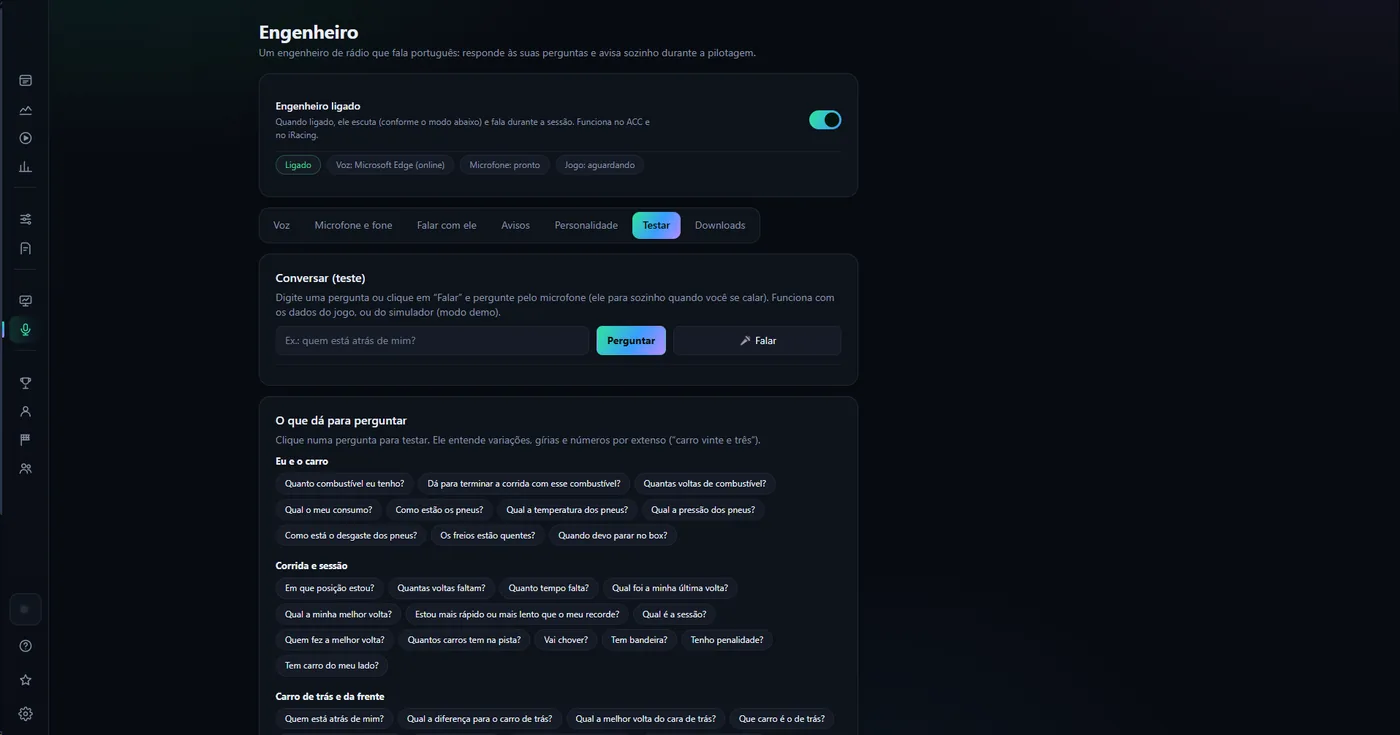Test question Quem está atrás de mim?
The height and width of the screenshot is (735, 1400).
tap(334, 720)
